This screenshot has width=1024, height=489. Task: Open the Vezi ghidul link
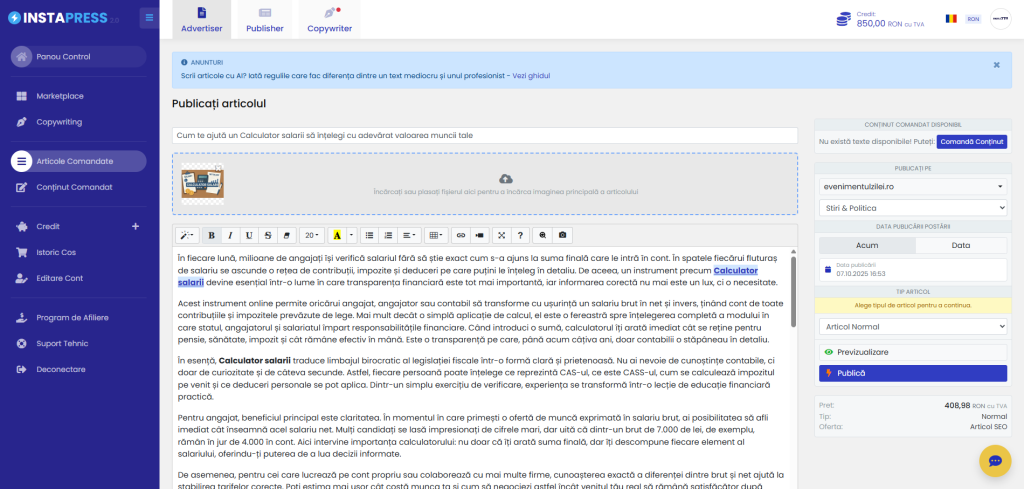[x=531, y=75]
